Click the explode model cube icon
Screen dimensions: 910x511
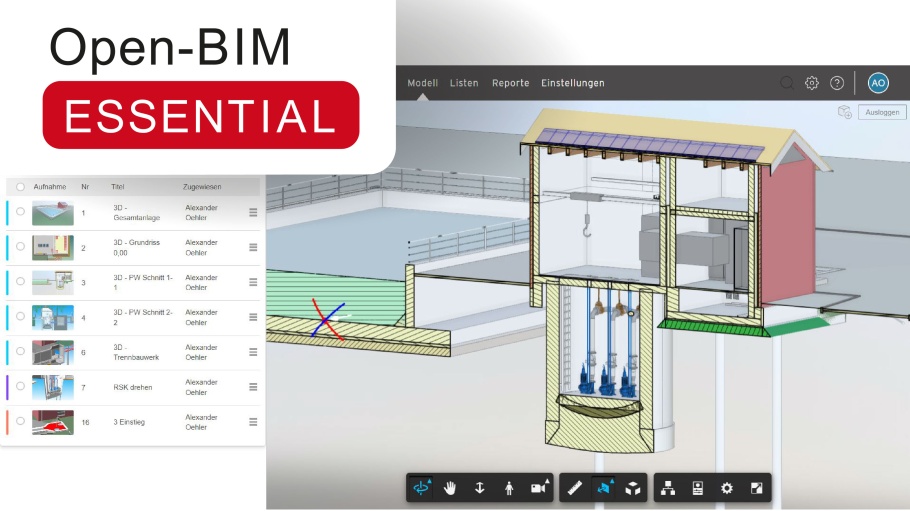click(633, 488)
